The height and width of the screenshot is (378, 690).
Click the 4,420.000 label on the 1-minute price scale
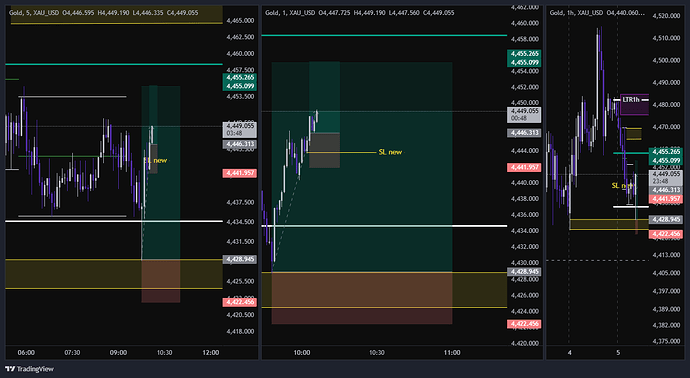525,343
